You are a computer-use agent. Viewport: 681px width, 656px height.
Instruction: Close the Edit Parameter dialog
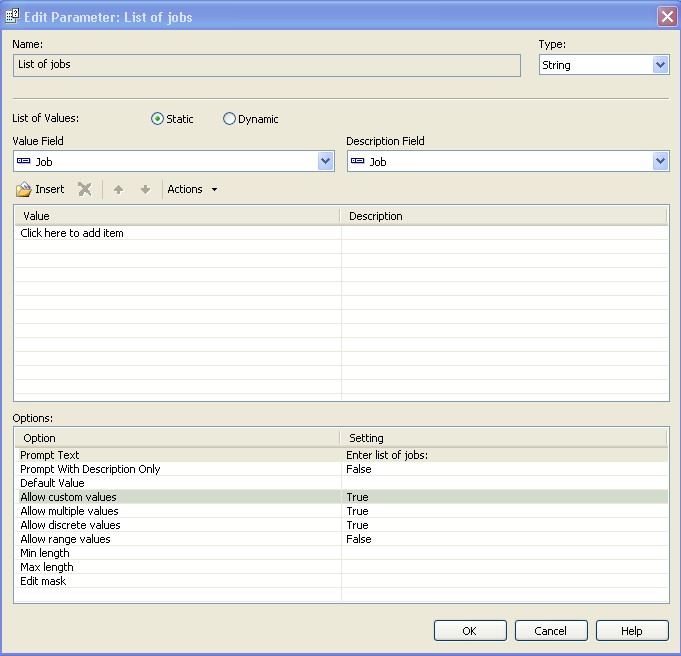pos(666,16)
